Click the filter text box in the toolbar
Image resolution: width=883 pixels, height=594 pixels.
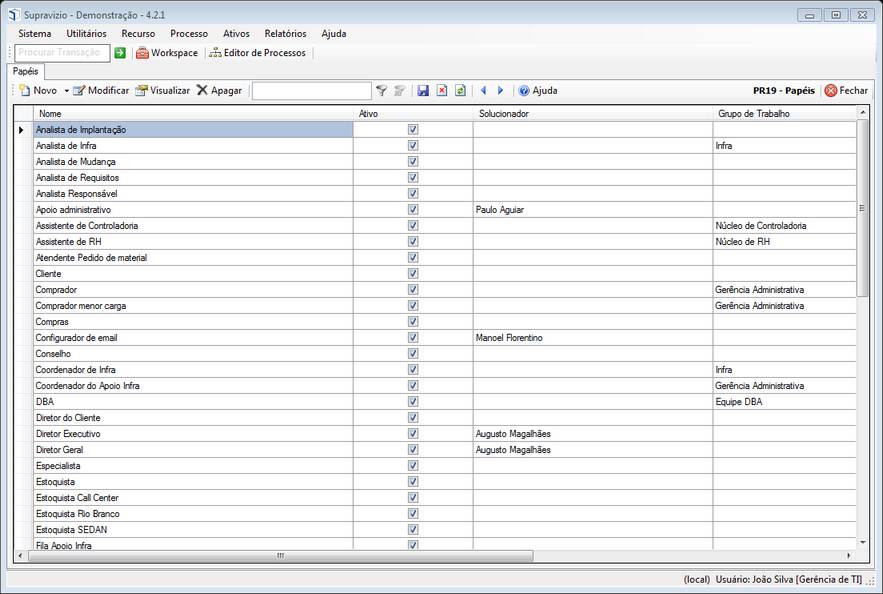pyautogui.click(x=311, y=91)
